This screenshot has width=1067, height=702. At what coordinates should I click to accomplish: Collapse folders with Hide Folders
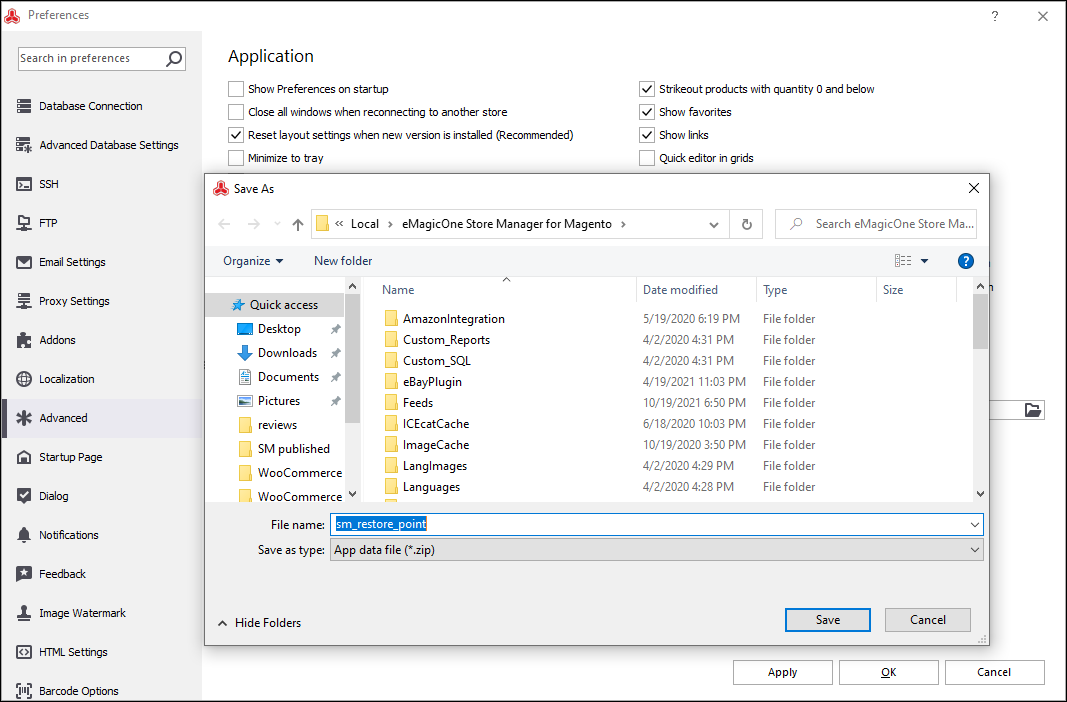click(x=259, y=623)
